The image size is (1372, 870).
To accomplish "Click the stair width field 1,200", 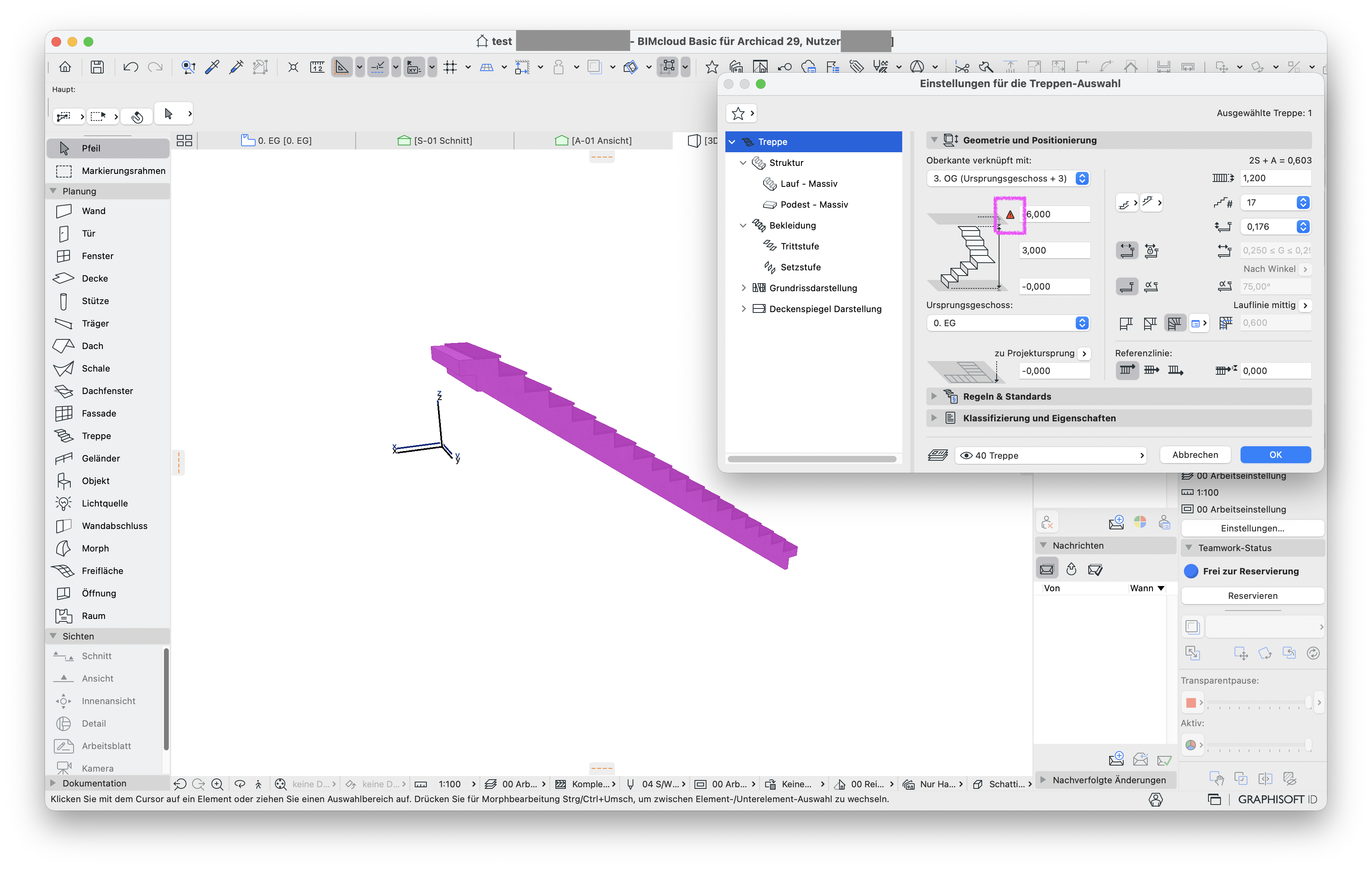I will point(1275,178).
